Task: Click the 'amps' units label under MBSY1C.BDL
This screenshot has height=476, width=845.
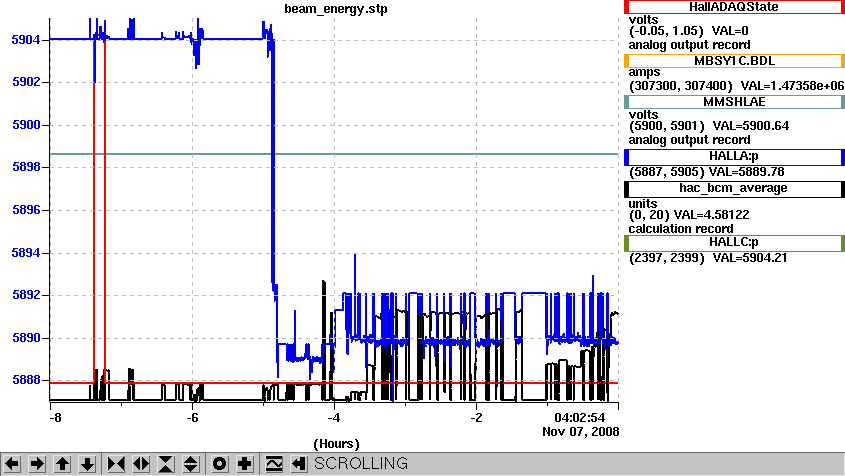Action: [x=644, y=72]
